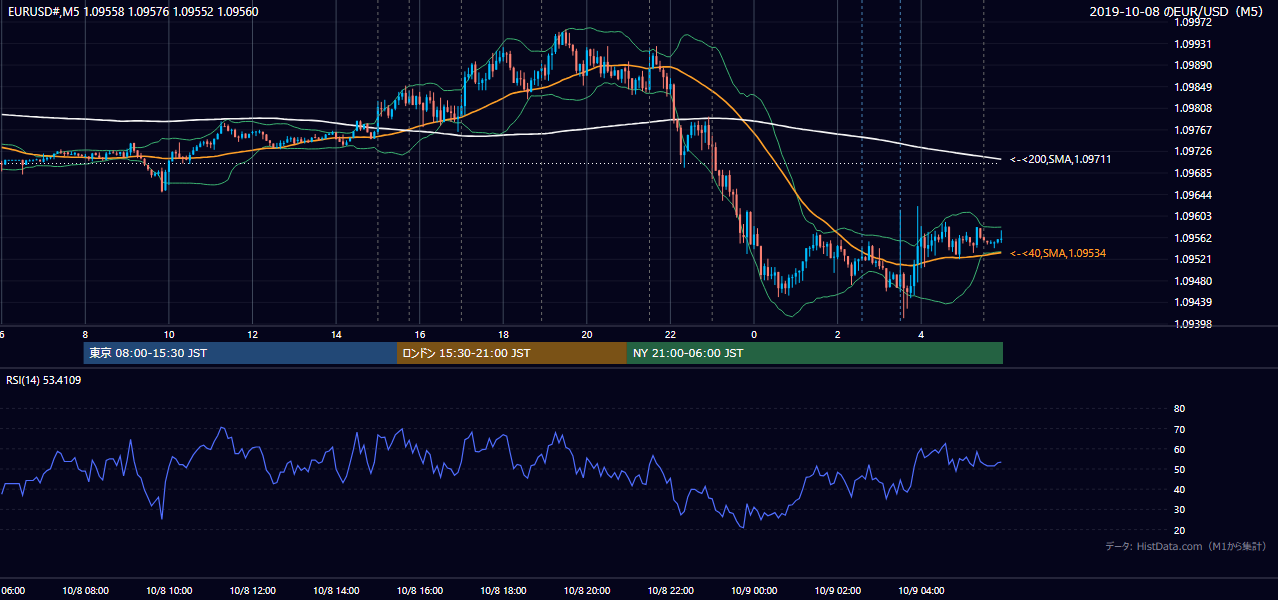Click hour label 20 on price chart axis
The width and height of the screenshot is (1278, 600).
587,334
